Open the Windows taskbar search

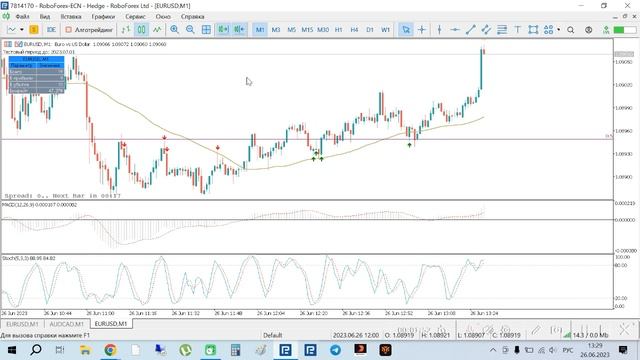36,350
